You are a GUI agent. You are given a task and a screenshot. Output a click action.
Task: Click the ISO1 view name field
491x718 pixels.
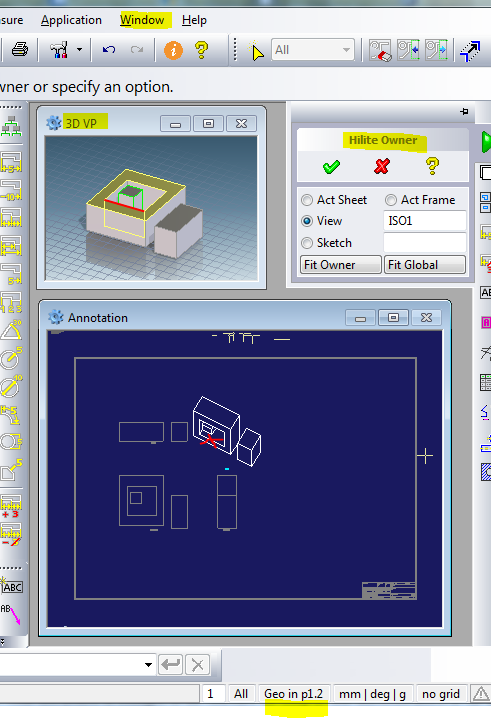point(425,221)
